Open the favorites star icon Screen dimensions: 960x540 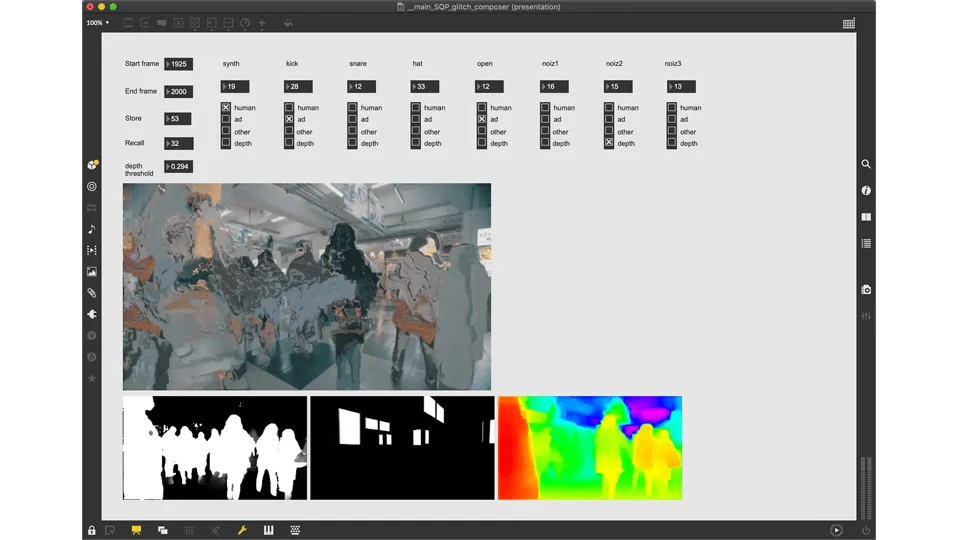[92, 378]
